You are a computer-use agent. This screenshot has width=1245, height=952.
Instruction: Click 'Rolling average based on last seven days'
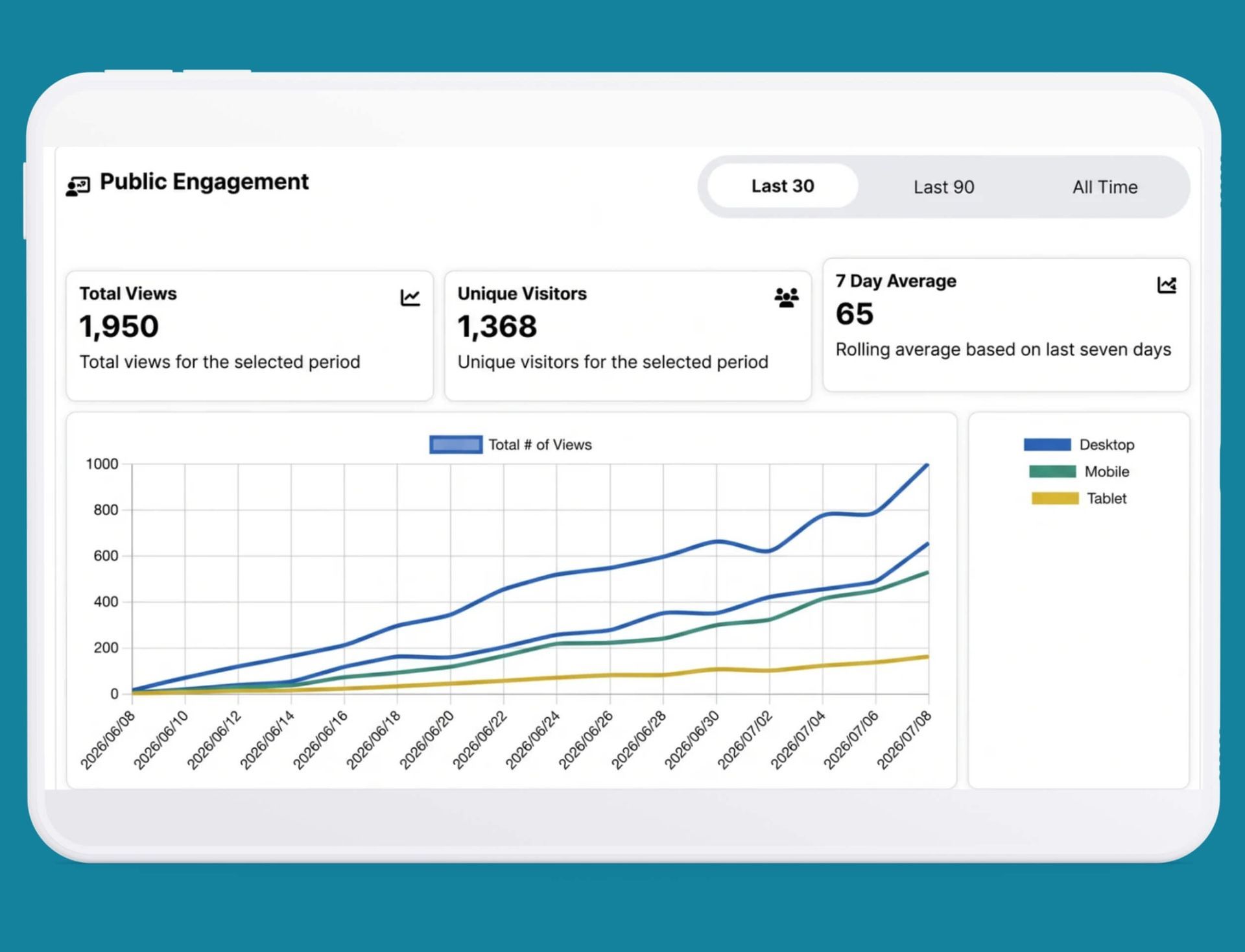pyautogui.click(x=1003, y=350)
